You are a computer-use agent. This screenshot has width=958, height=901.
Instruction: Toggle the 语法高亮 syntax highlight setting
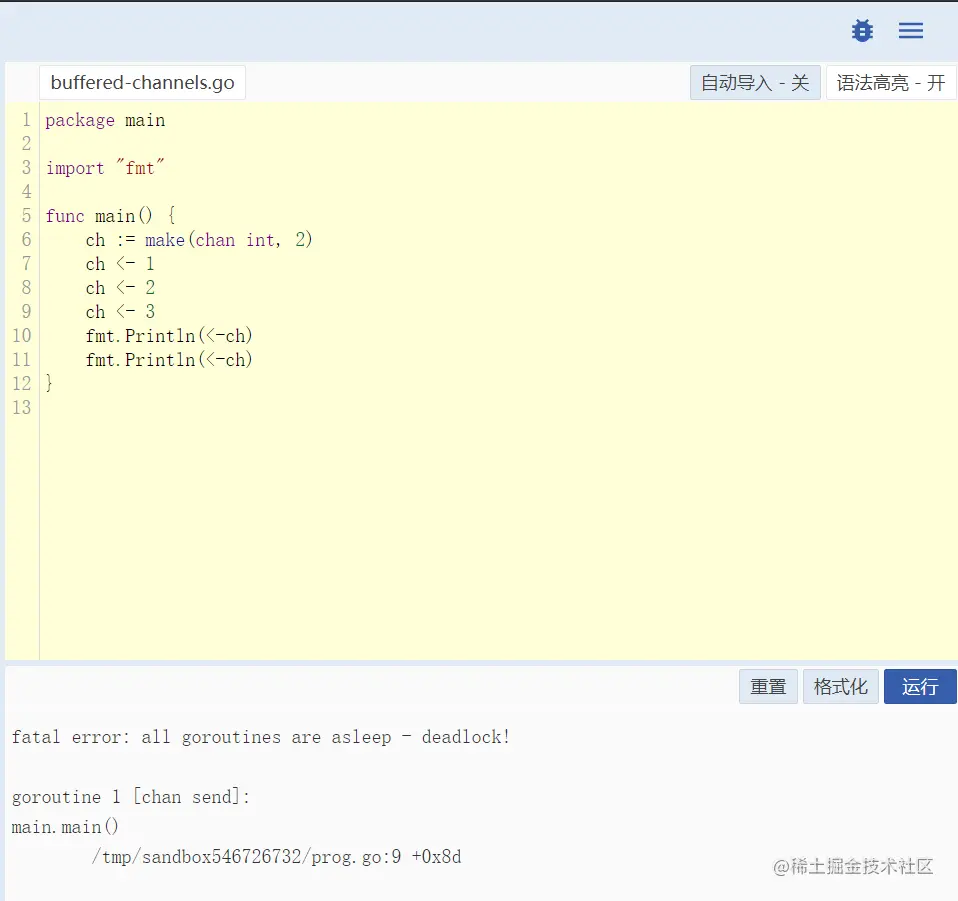(x=891, y=82)
